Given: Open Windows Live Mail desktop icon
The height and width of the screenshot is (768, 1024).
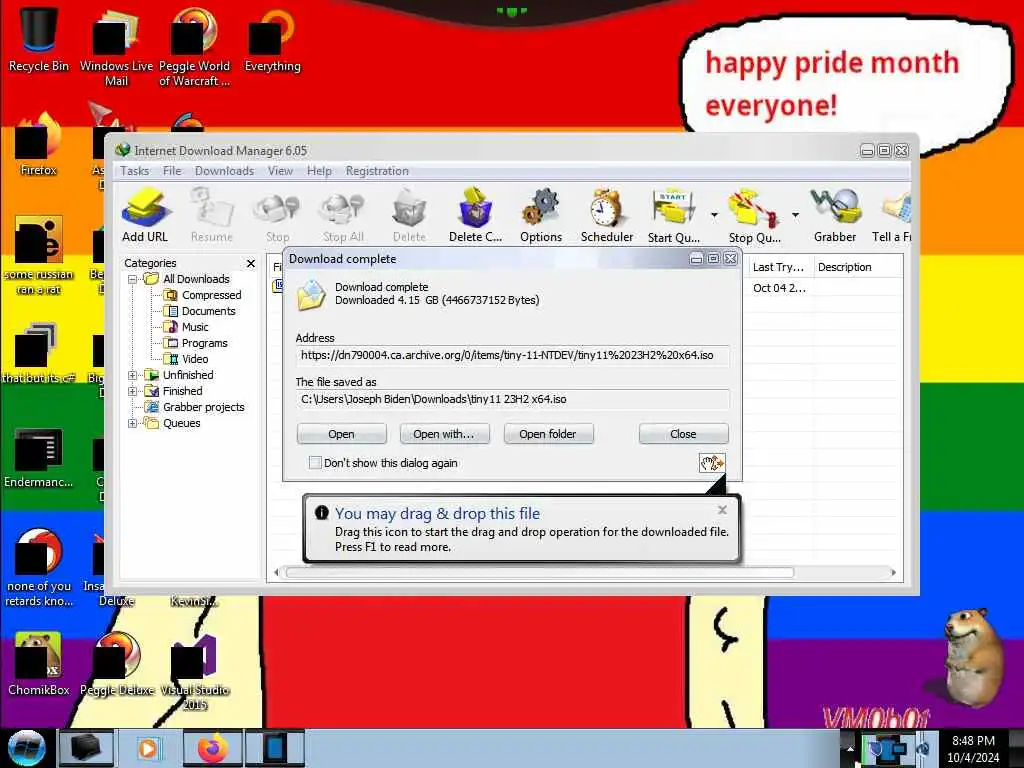Looking at the screenshot, I should 116,47.
